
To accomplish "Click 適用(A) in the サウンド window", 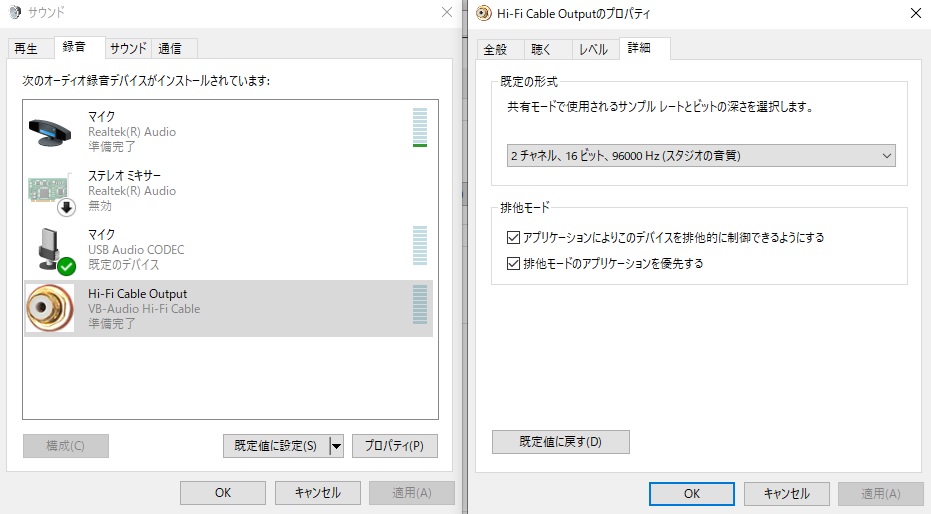I will pyautogui.click(x=412, y=493).
